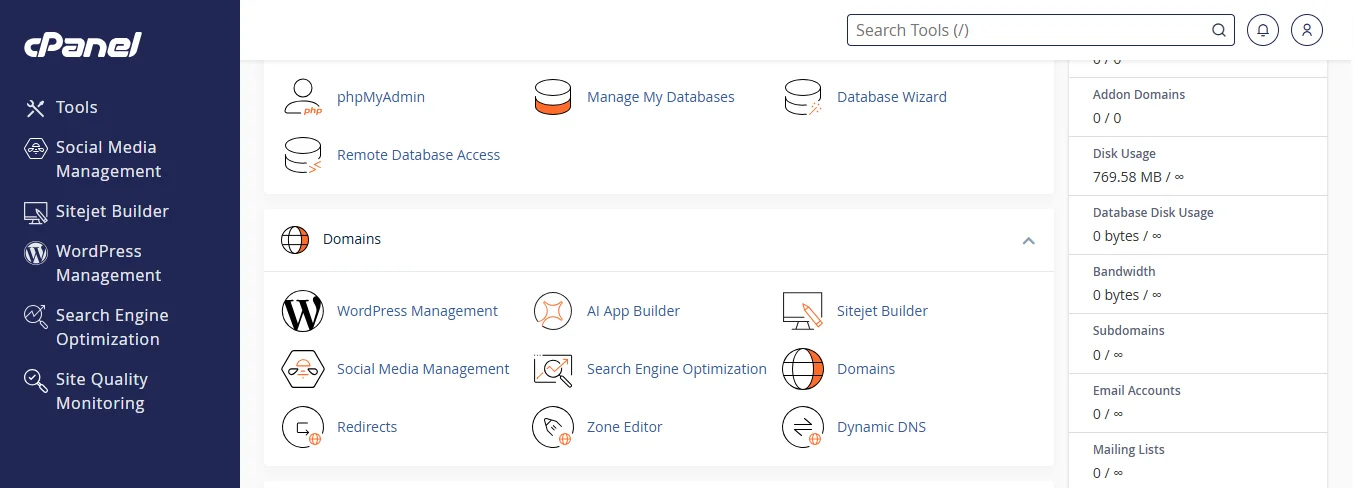Click the Database Wizard icon
Screen dimensions: 1353x488
[802, 97]
